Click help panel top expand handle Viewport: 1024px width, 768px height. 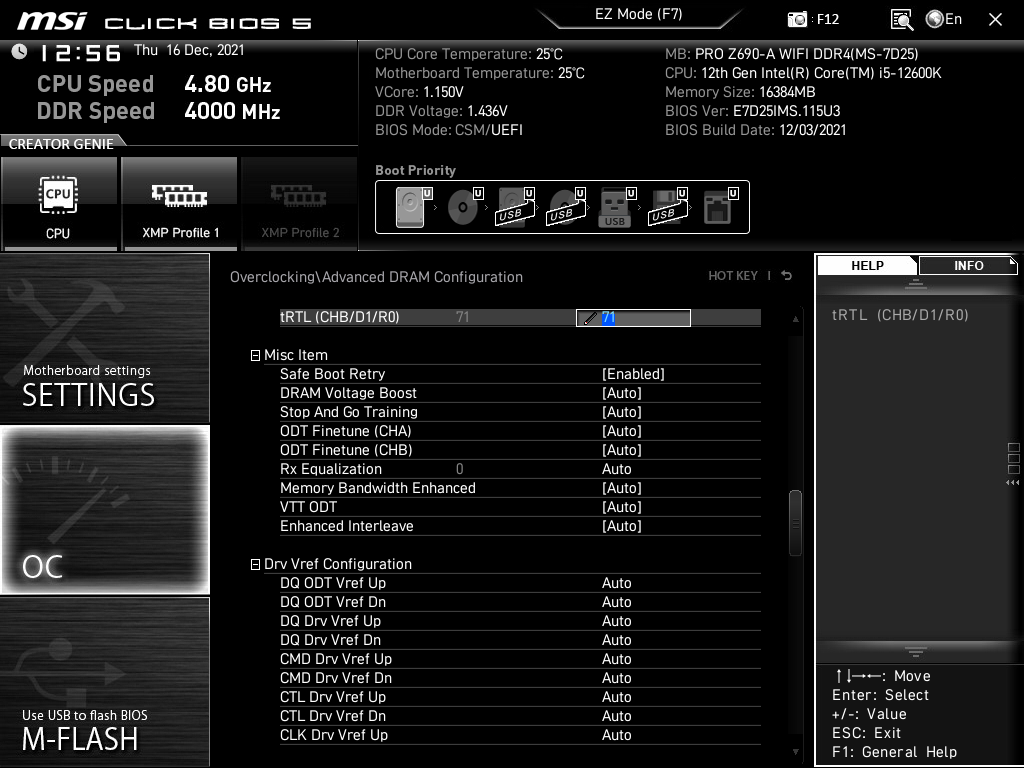(916, 283)
